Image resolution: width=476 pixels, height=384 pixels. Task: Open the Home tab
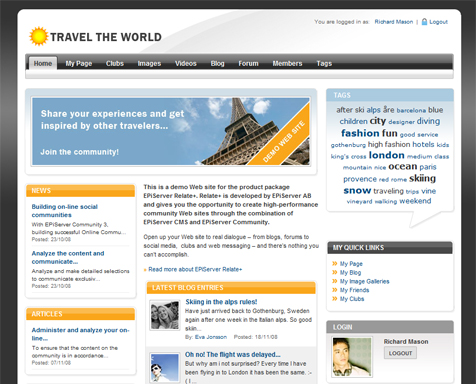(x=43, y=63)
